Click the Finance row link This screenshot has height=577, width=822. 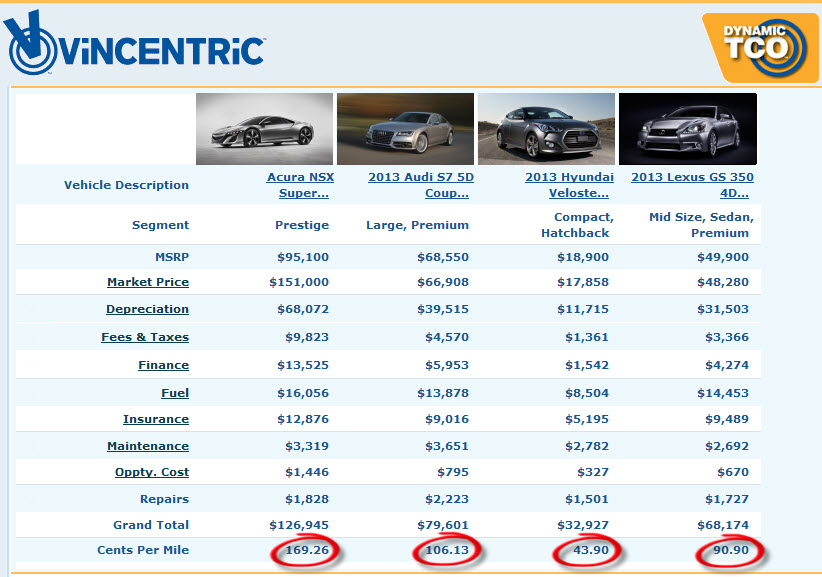[164, 365]
